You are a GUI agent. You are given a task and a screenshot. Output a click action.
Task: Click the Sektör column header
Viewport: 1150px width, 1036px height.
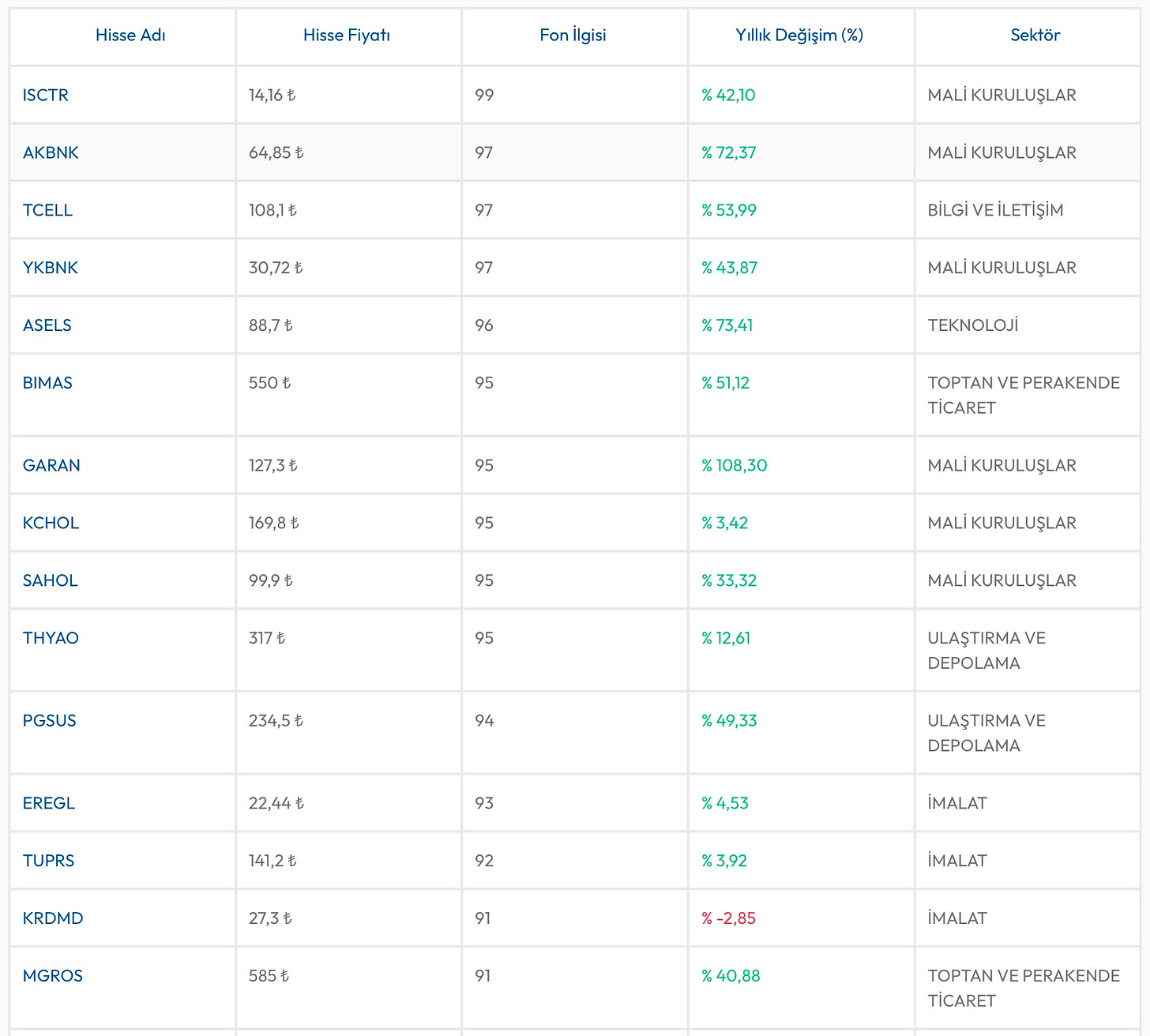tap(1035, 35)
